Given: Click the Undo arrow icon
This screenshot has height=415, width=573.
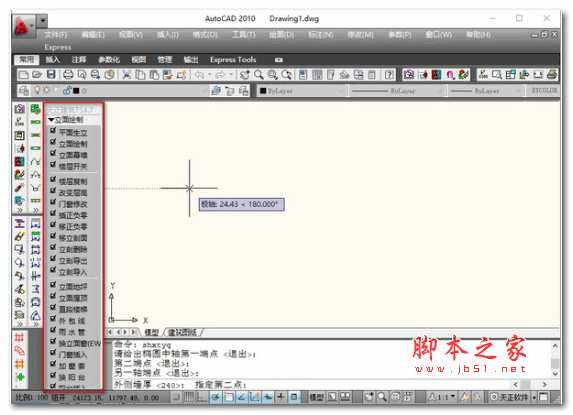Looking at the screenshot, I should pyautogui.click(x=199, y=75).
